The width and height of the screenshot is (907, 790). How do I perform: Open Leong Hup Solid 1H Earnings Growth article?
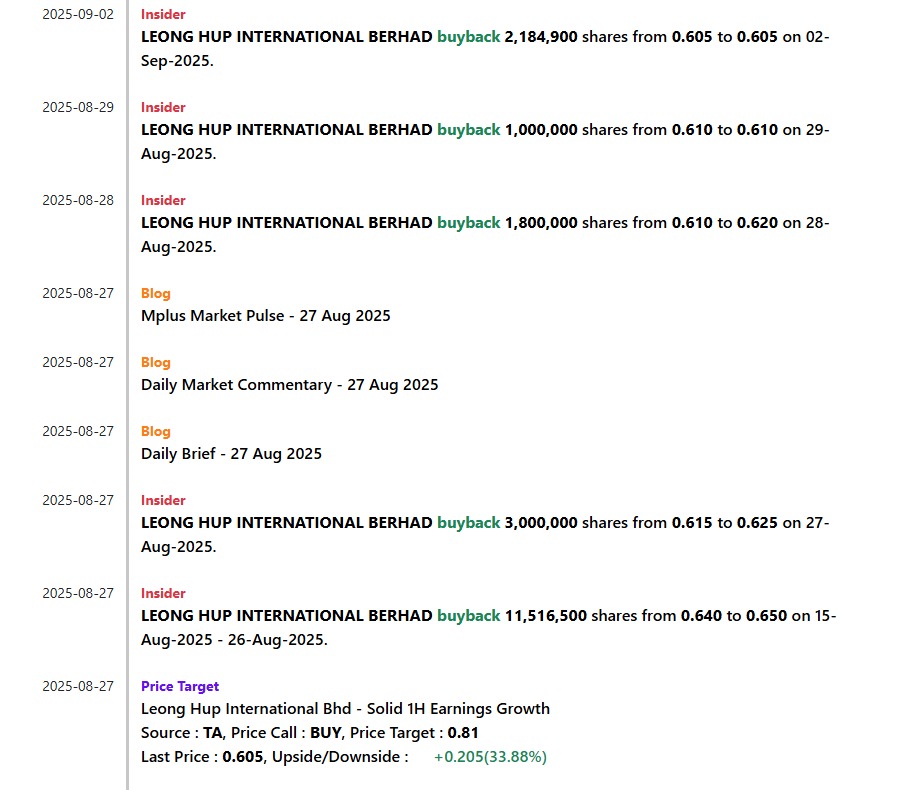click(x=345, y=708)
